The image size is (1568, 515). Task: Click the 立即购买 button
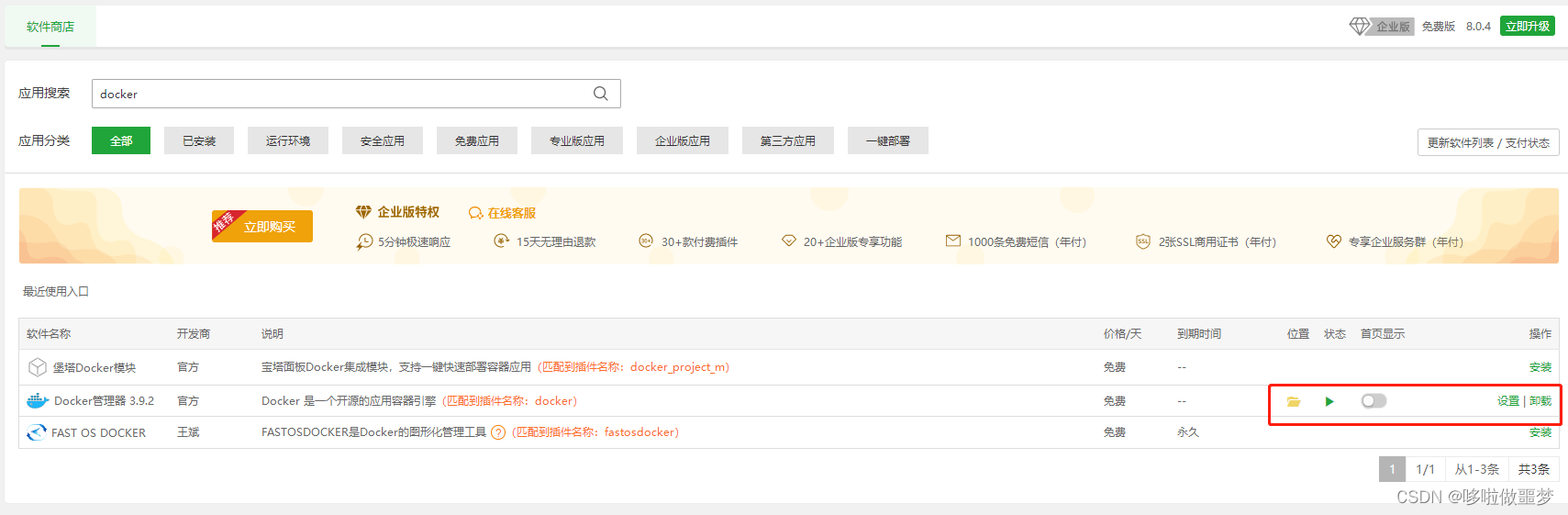[x=262, y=226]
